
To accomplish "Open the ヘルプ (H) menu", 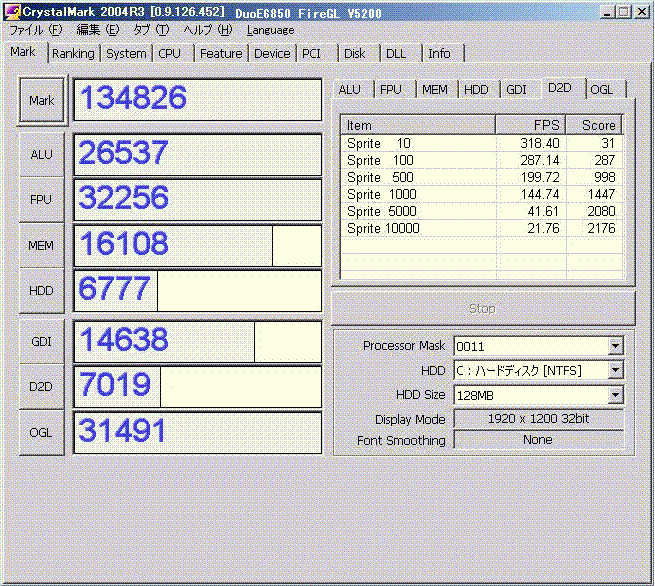I will pyautogui.click(x=208, y=30).
